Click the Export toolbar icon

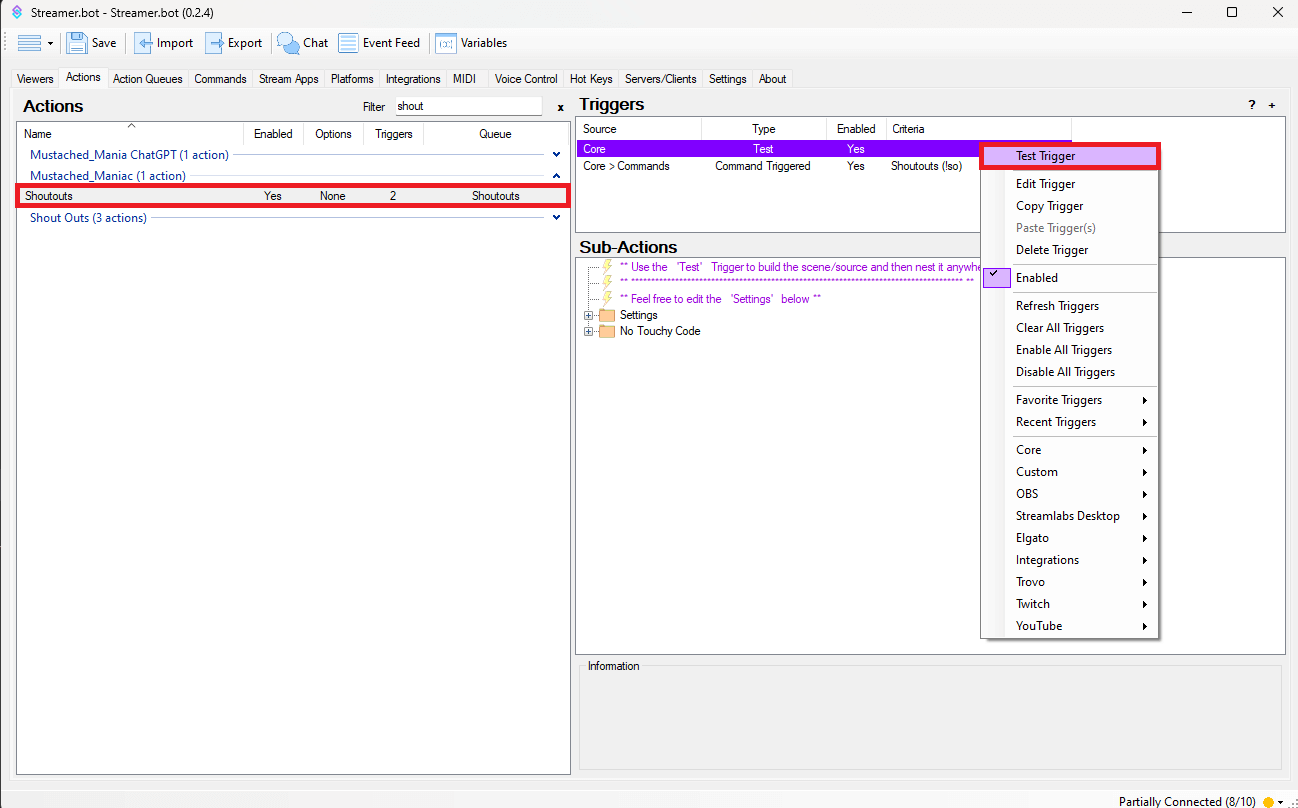215,43
